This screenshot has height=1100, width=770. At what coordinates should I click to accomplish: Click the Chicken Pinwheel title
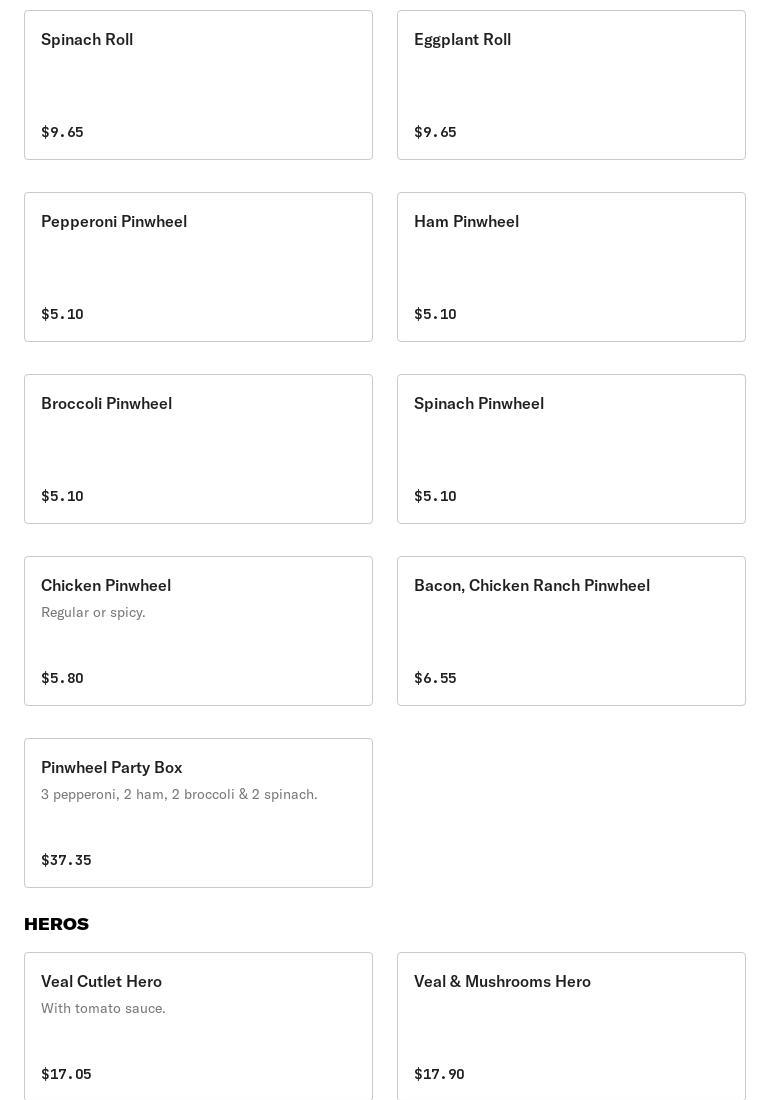[106, 585]
